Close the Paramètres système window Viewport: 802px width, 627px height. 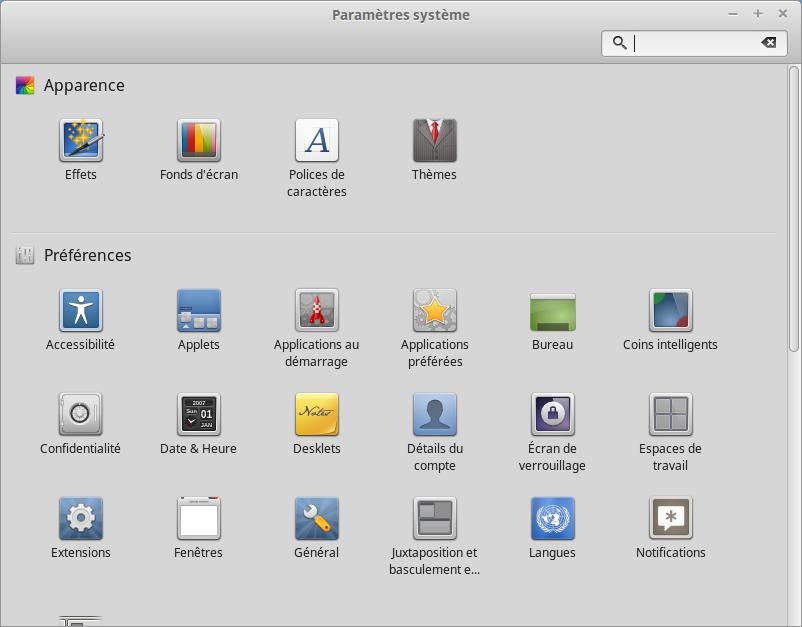783,14
